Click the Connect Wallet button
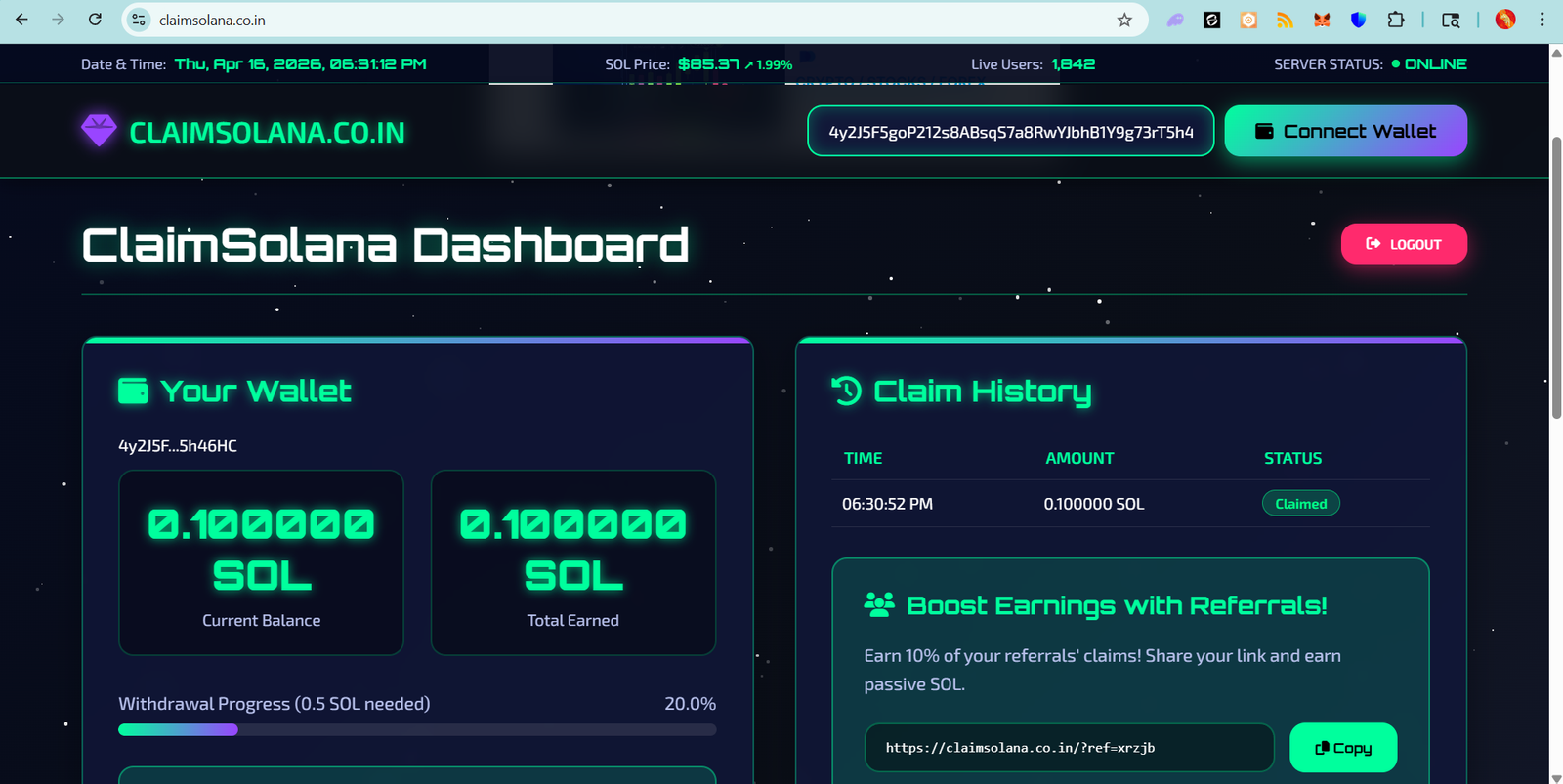Viewport: 1563px width, 784px height. (x=1345, y=131)
